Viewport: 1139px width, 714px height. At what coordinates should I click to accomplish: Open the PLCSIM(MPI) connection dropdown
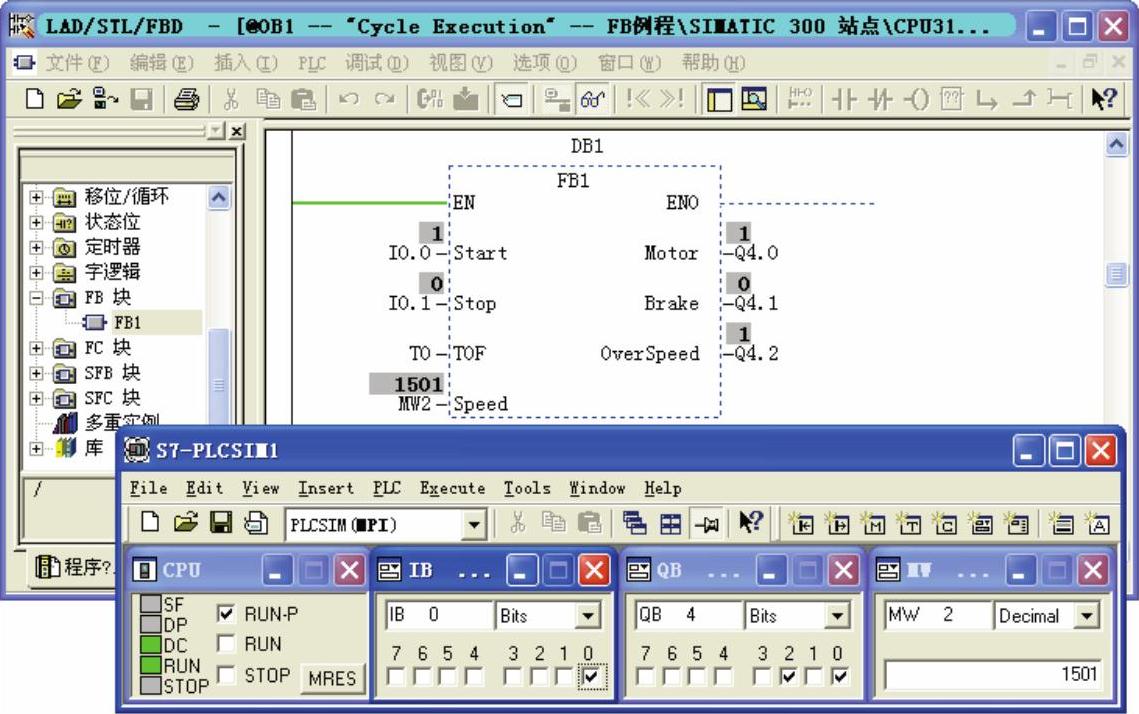click(474, 524)
